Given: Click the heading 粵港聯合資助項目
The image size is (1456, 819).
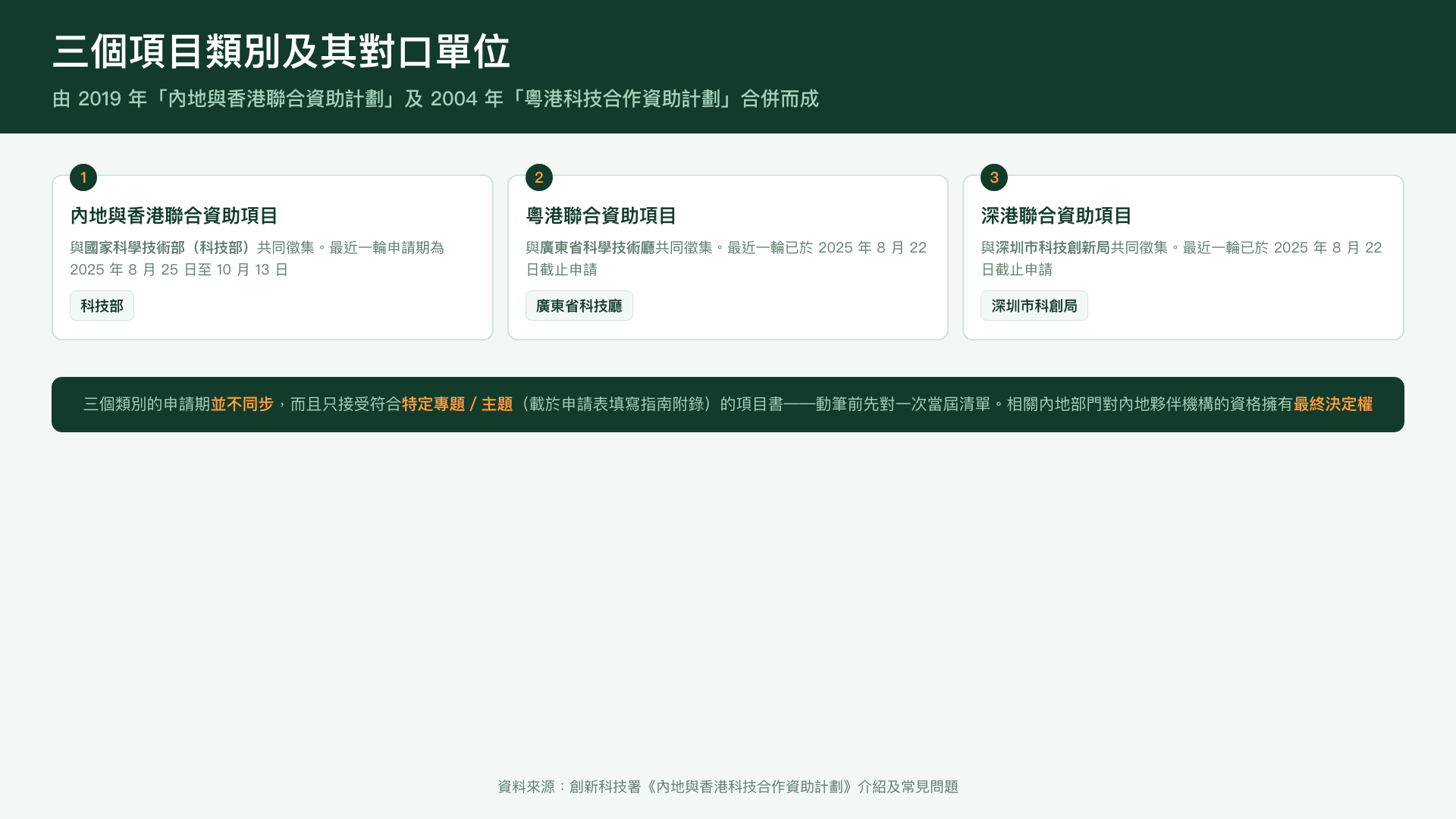Looking at the screenshot, I should [x=601, y=216].
